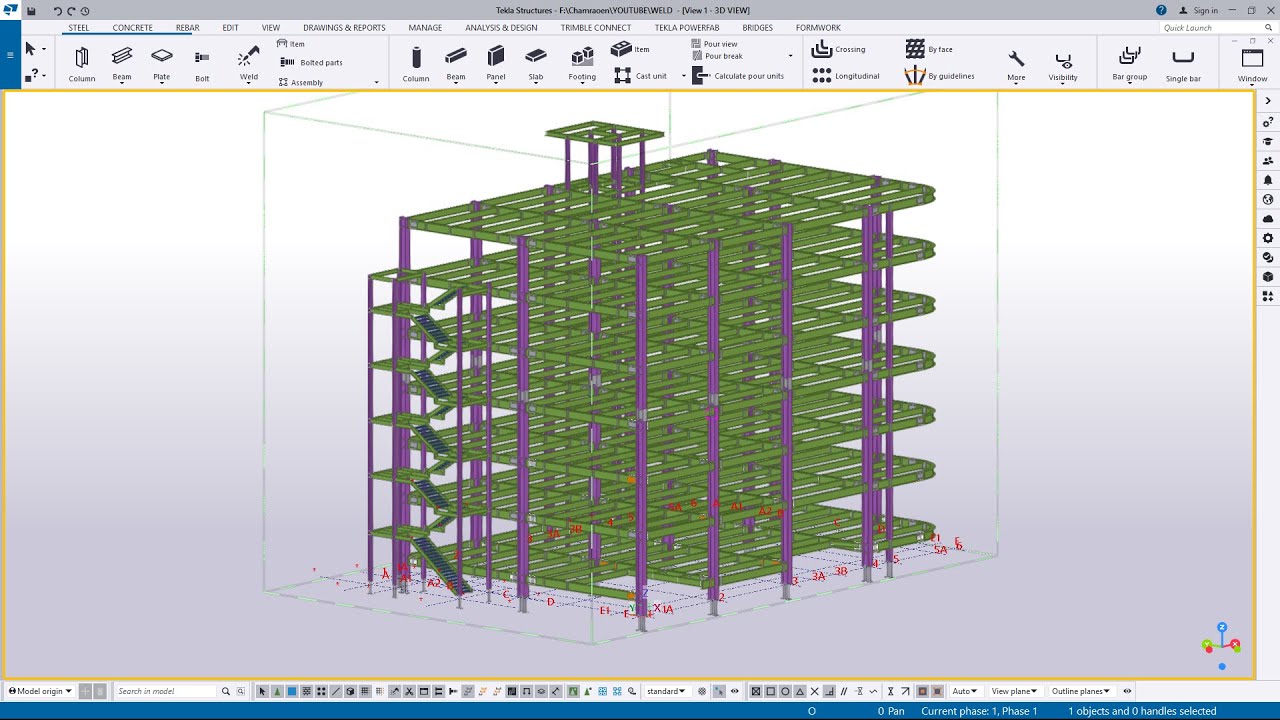The width and height of the screenshot is (1280, 720).
Task: Click the concrete Column tool icon
Action: (416, 58)
